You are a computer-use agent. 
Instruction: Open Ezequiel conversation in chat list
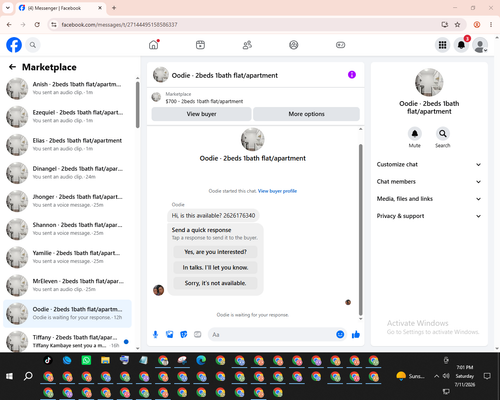pyautogui.click(x=68, y=116)
